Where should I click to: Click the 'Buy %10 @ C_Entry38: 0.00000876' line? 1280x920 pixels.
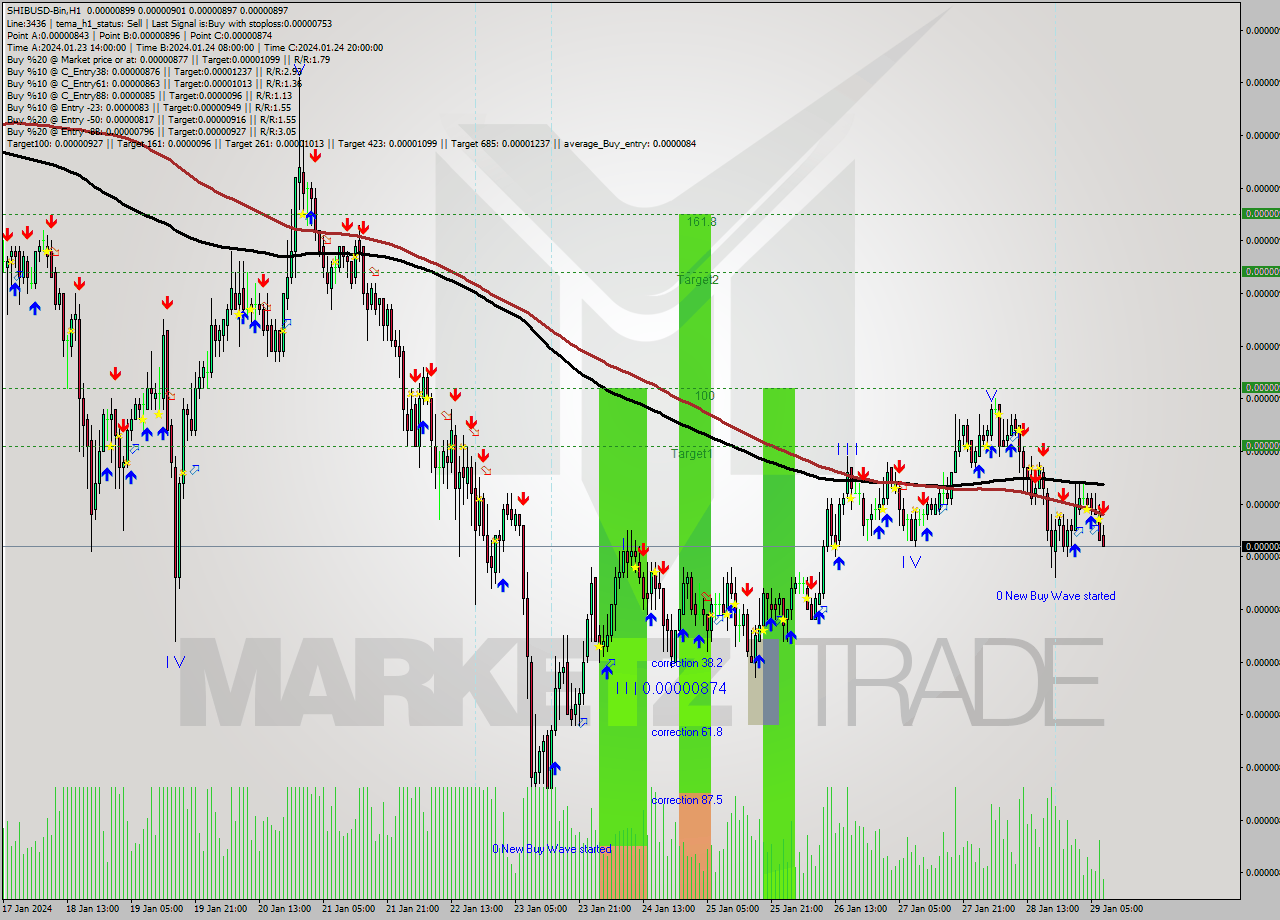tap(82, 71)
